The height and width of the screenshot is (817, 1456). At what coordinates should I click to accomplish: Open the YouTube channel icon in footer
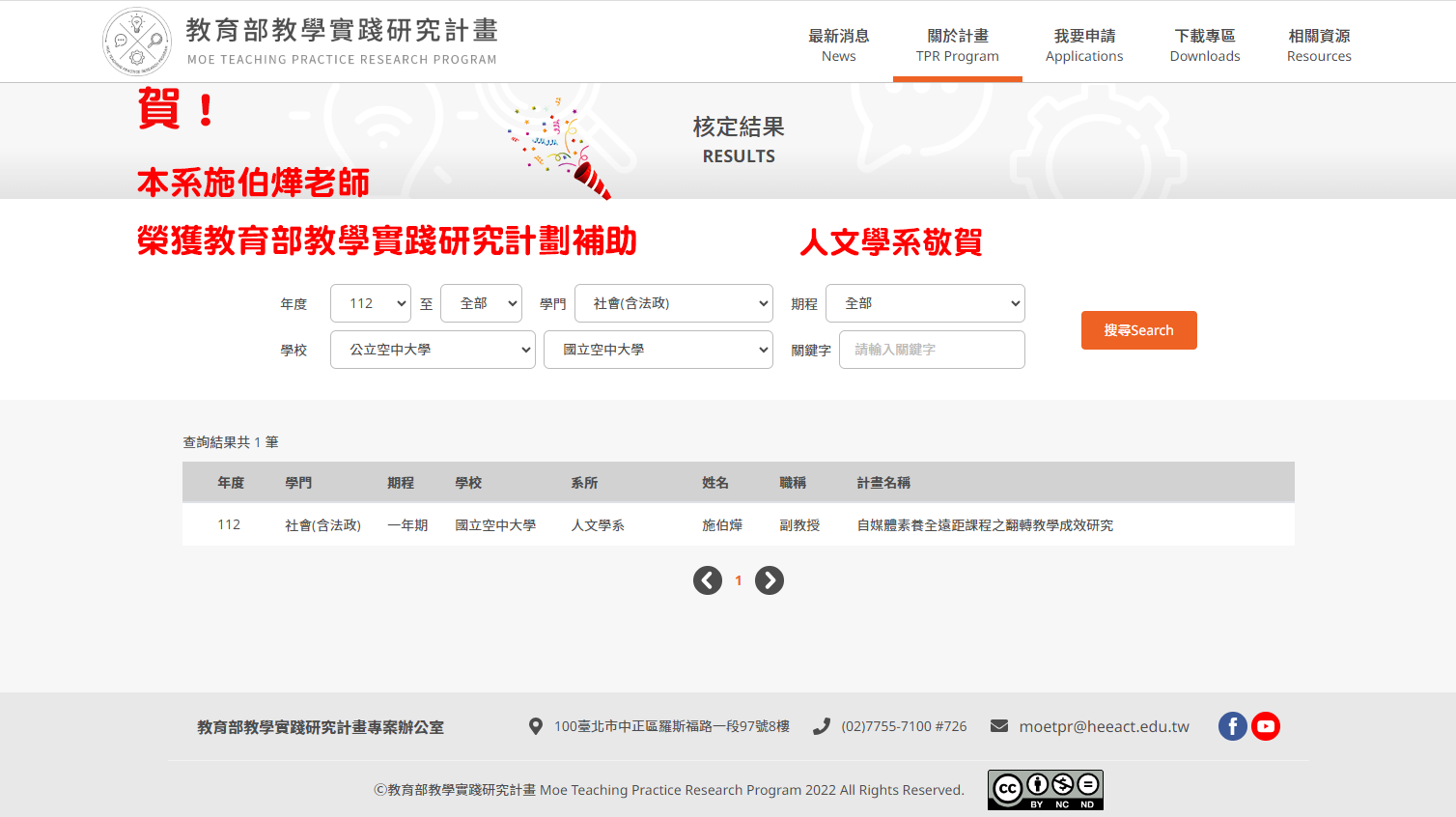click(x=1266, y=726)
